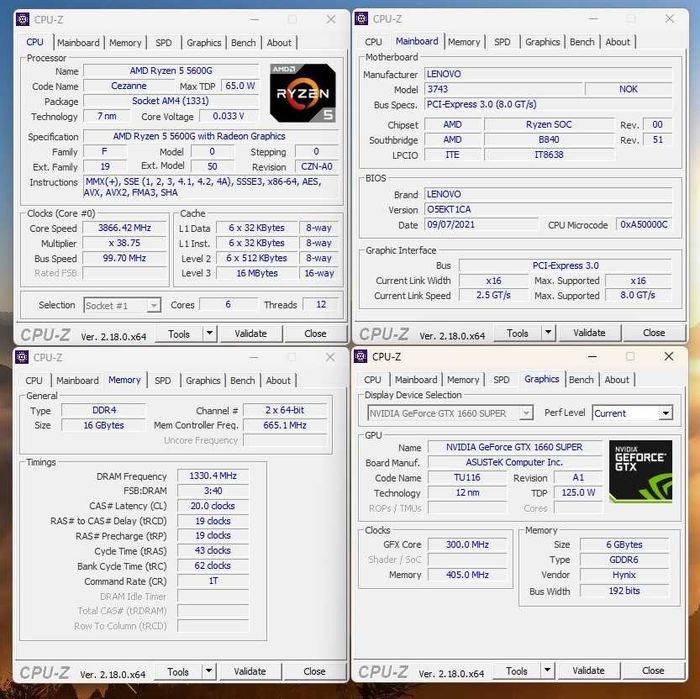Click the GFX Core clock 300.0 MHz
The image size is (700, 699).
point(467,545)
